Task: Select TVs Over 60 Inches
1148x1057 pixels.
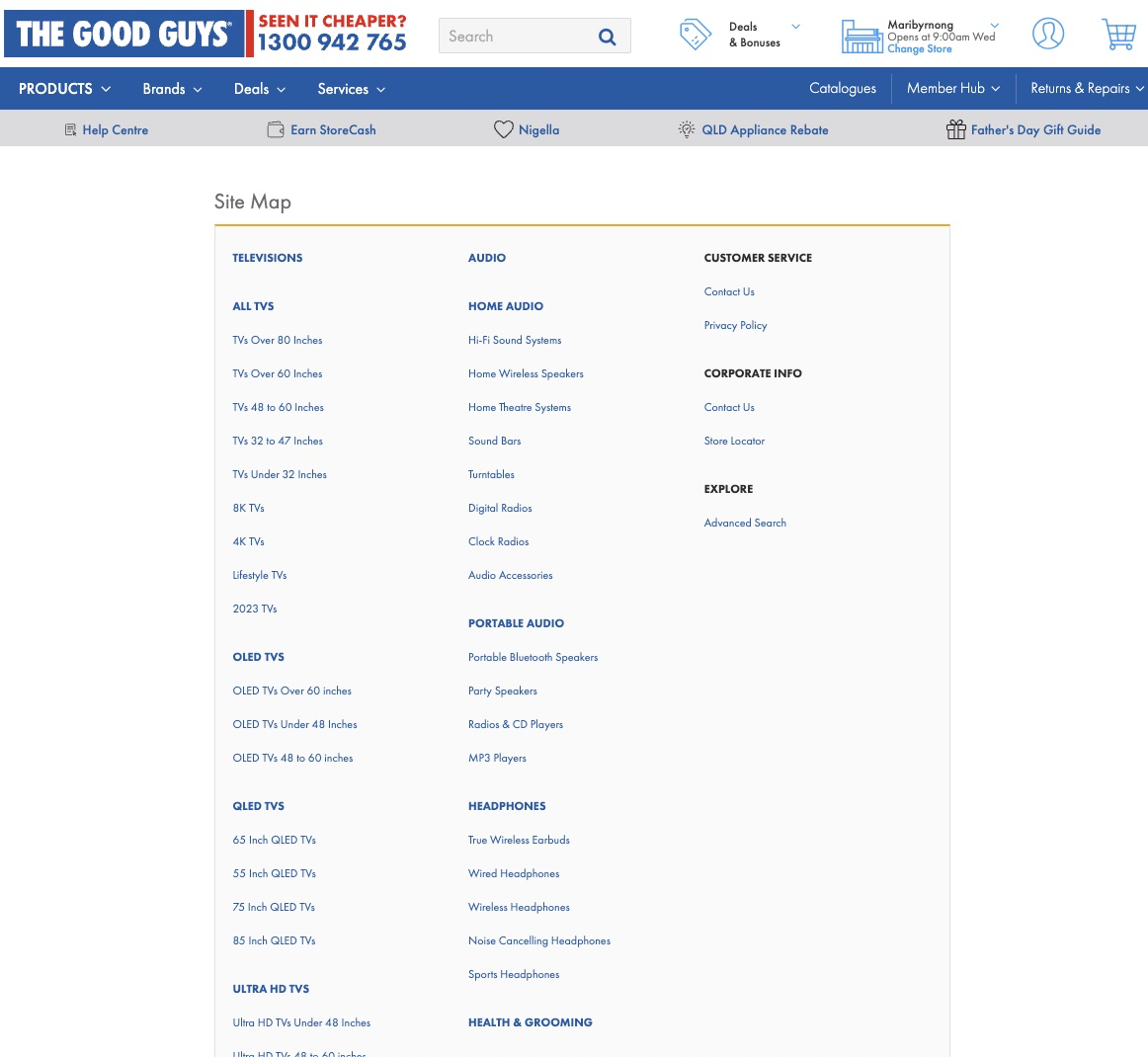Action: (278, 373)
